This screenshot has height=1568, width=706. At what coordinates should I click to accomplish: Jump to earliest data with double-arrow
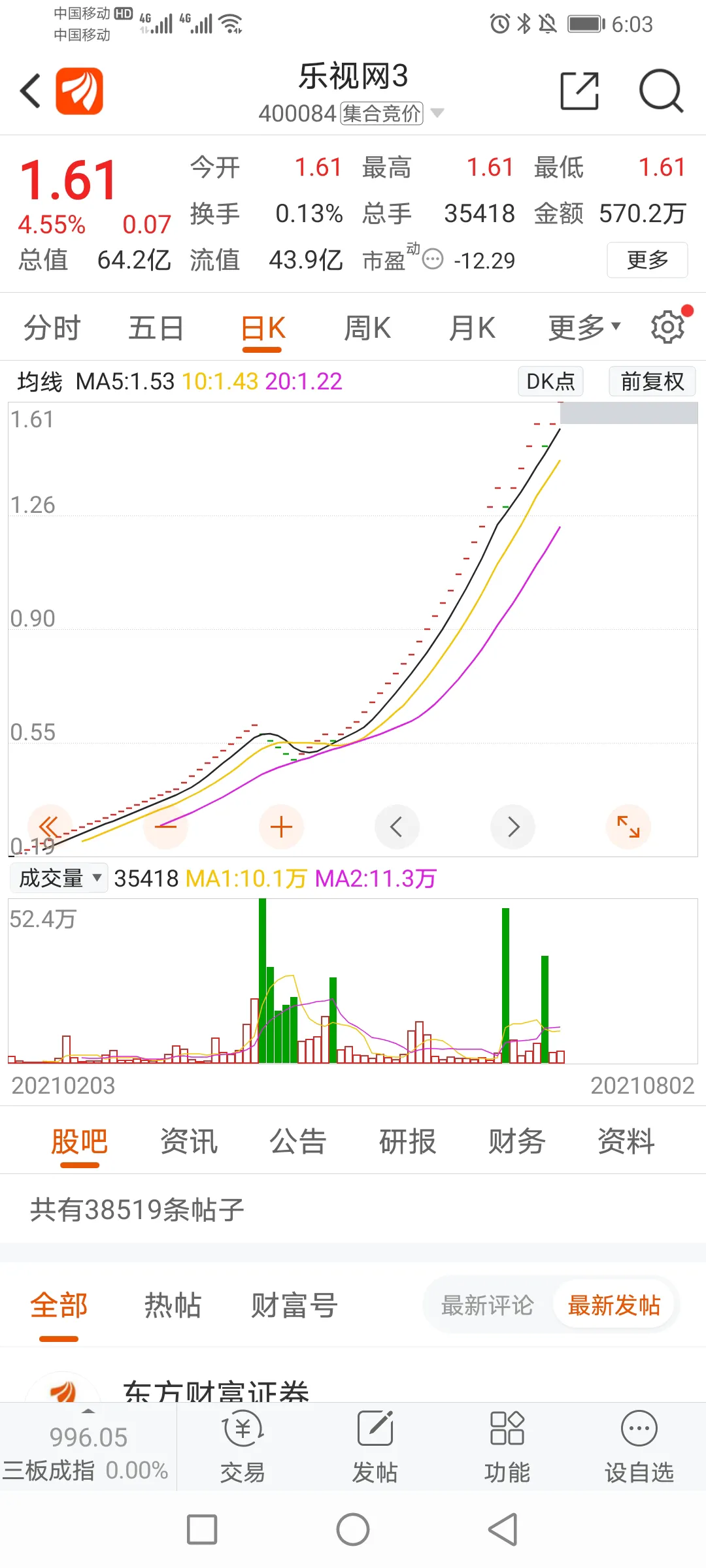point(50,827)
